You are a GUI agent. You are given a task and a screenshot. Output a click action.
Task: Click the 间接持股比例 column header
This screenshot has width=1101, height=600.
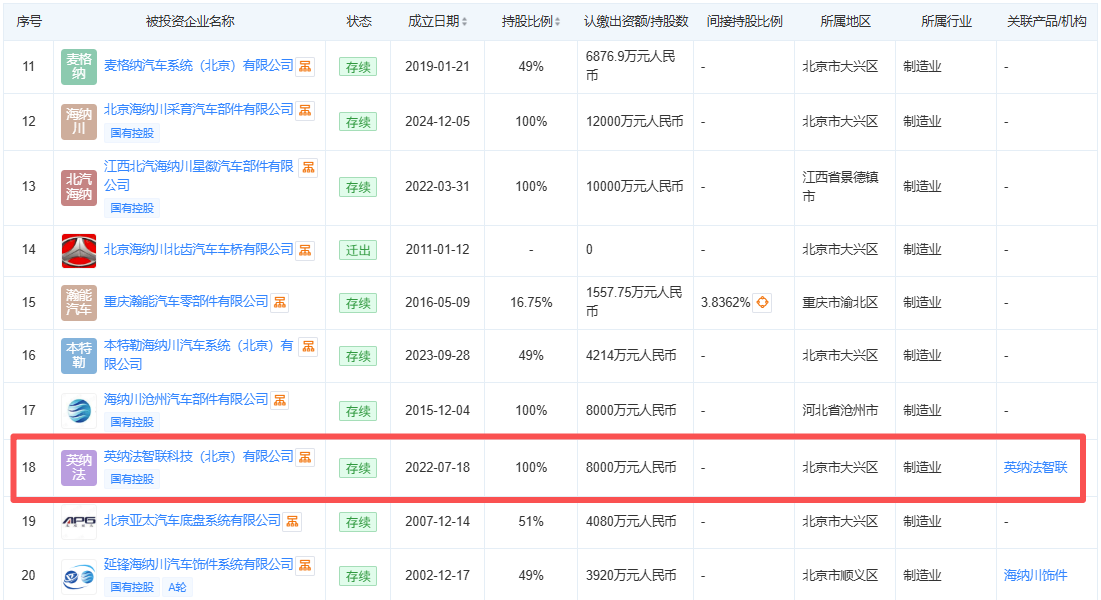pyautogui.click(x=744, y=22)
